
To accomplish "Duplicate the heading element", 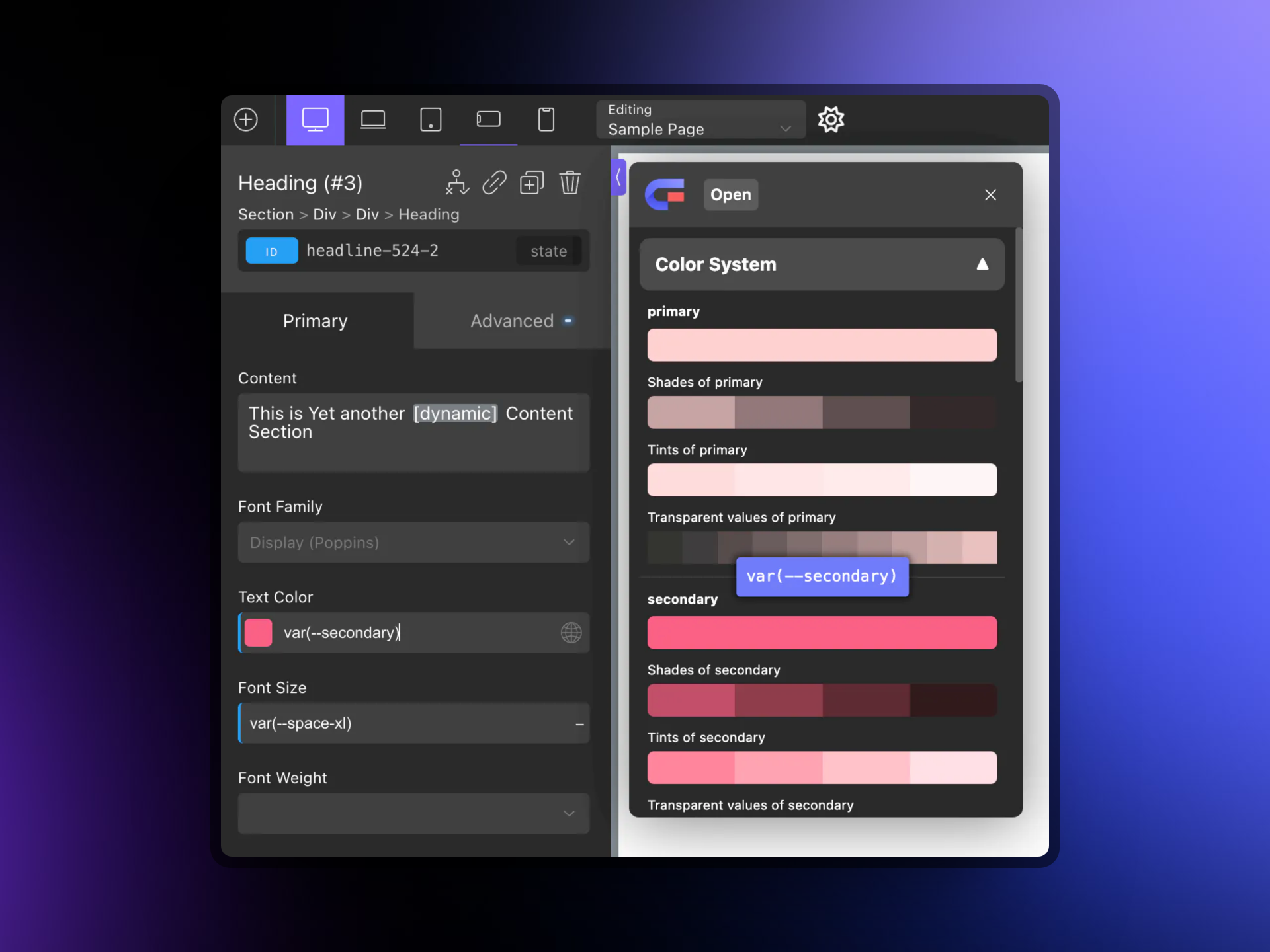I will tap(532, 182).
